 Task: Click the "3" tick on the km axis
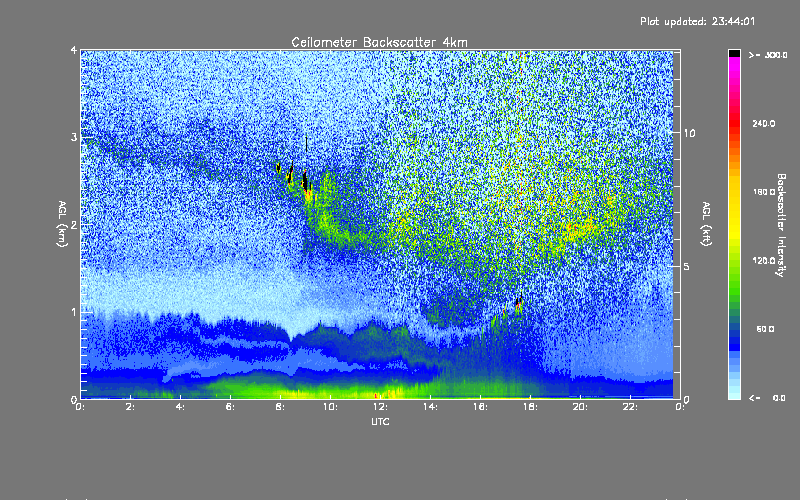click(x=74, y=137)
